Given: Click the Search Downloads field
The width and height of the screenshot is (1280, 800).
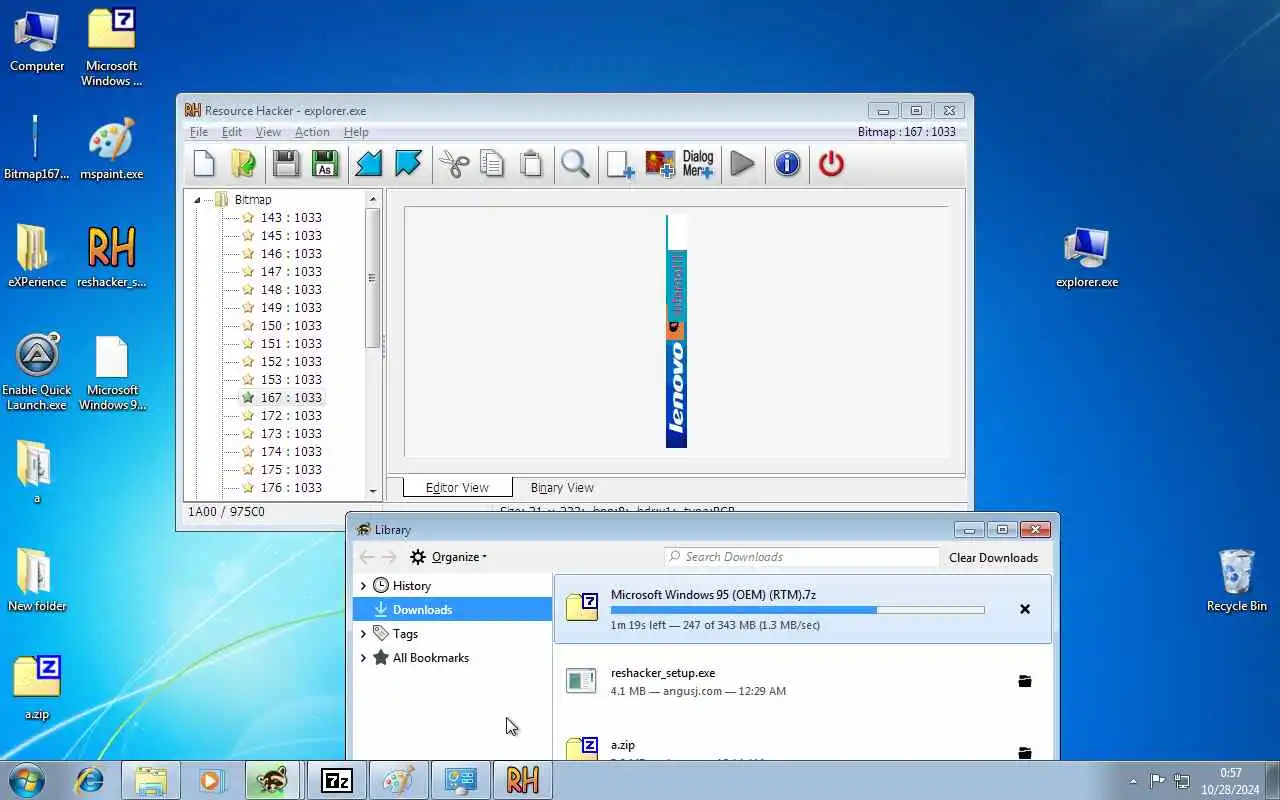Looking at the screenshot, I should 802,557.
